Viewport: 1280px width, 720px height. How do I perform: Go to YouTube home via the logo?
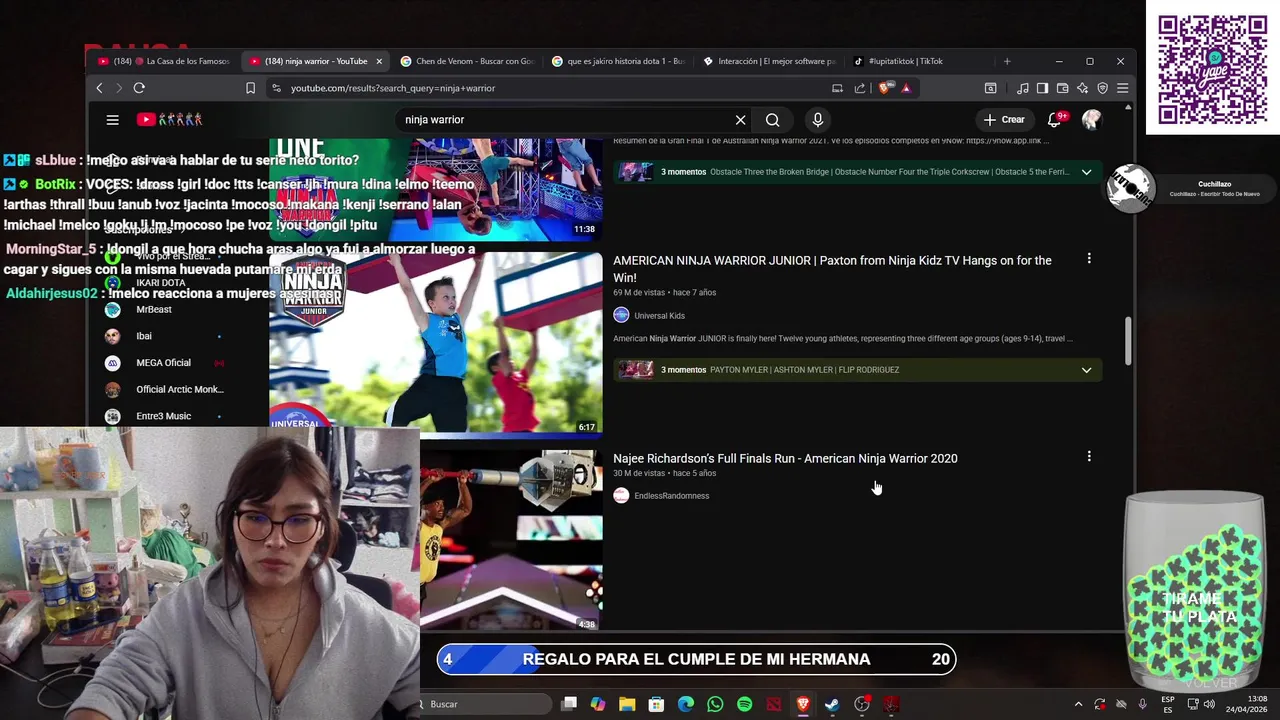[x=170, y=120]
